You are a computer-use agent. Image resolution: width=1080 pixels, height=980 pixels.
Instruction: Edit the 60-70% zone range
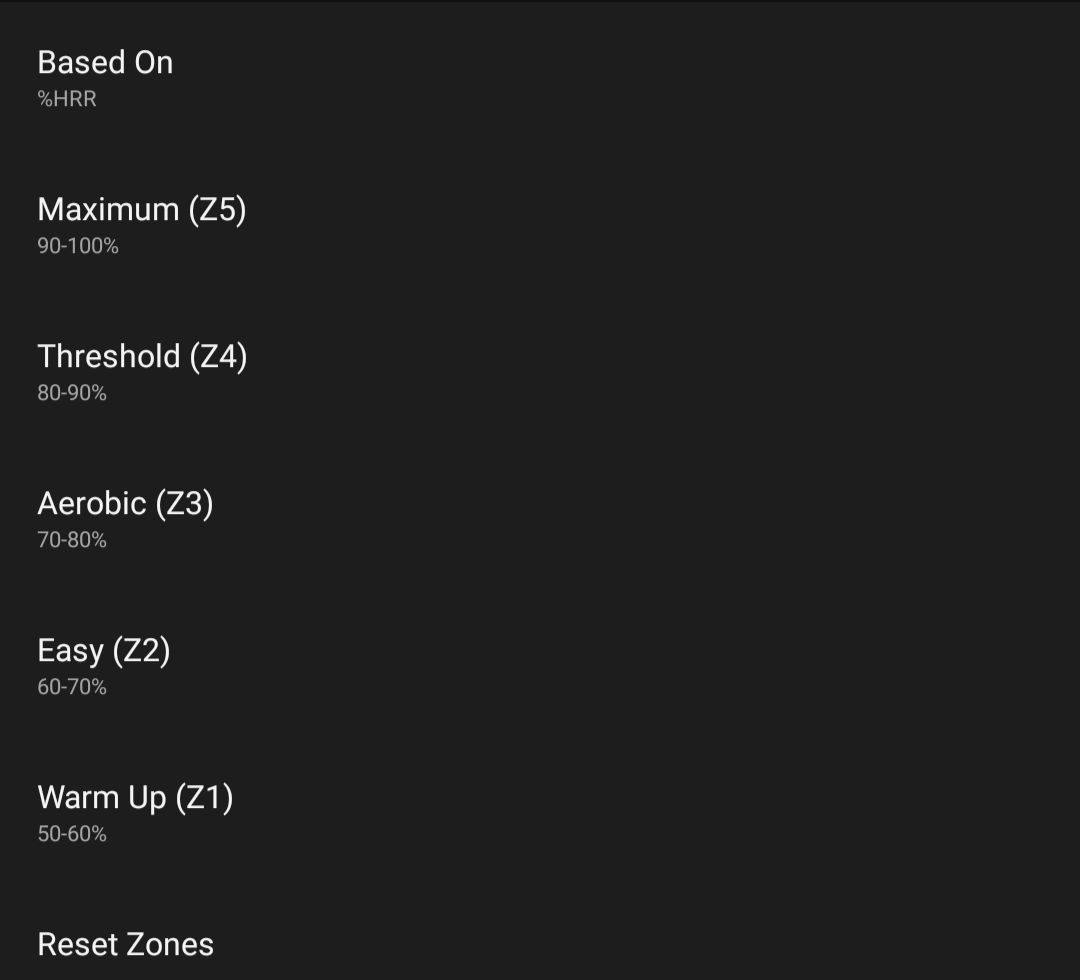tap(72, 687)
